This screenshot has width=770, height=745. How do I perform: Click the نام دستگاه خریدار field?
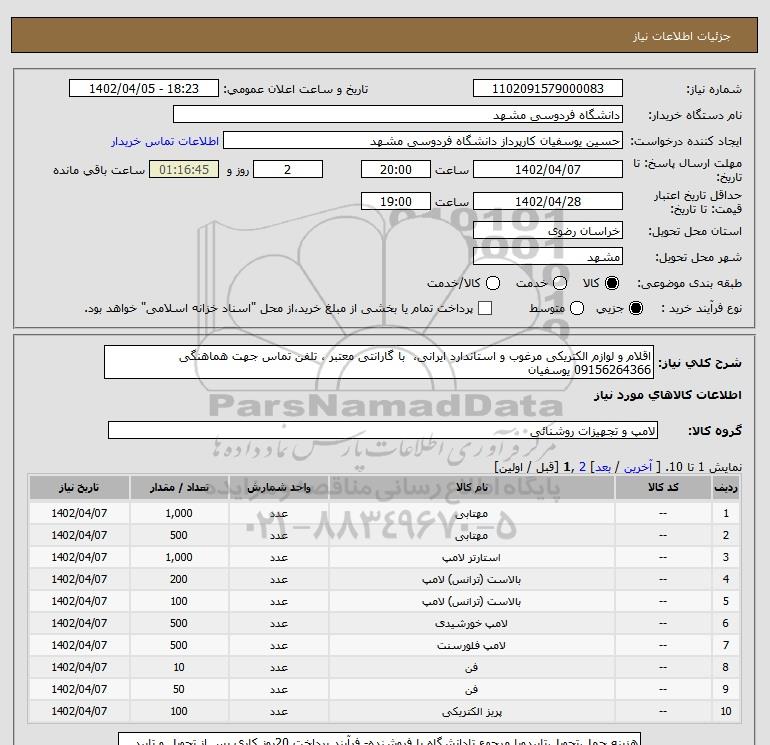click(398, 114)
